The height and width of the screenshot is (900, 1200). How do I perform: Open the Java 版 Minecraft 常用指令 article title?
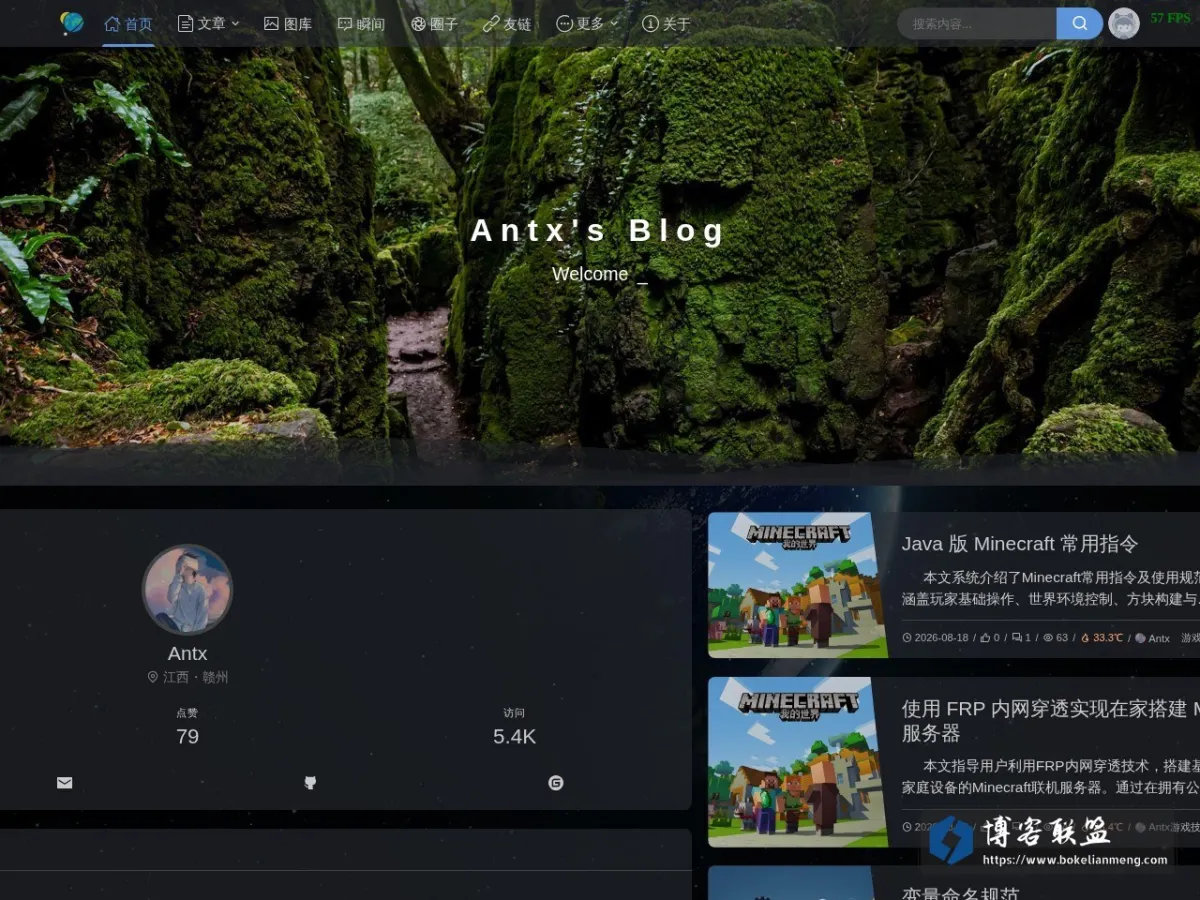coord(1020,544)
